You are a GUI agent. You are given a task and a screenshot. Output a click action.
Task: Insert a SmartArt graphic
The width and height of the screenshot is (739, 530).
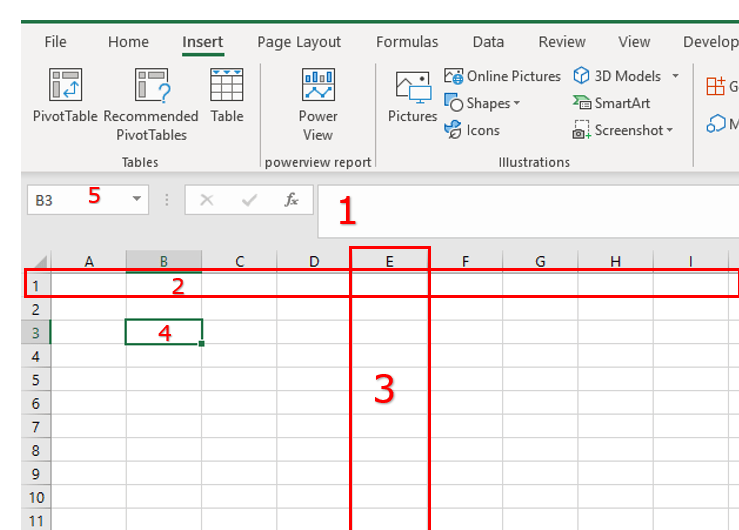[611, 103]
